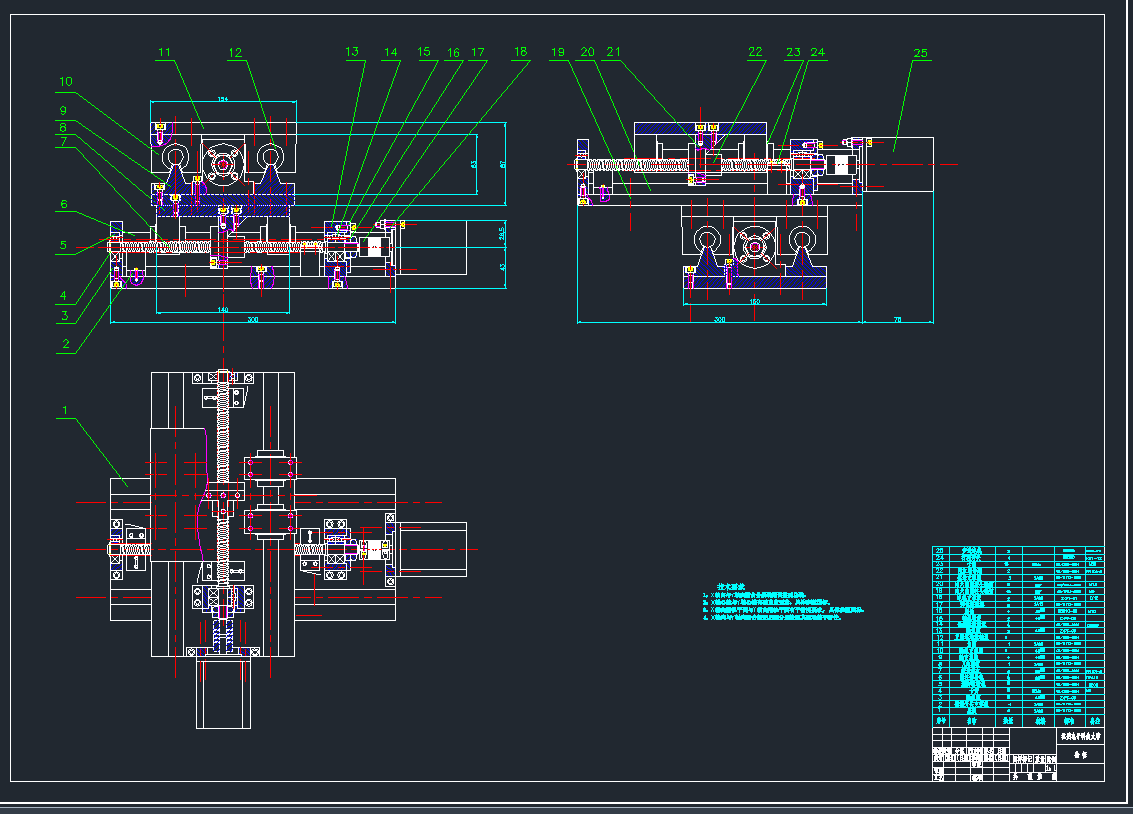Select part balloon number 11

tap(165, 52)
